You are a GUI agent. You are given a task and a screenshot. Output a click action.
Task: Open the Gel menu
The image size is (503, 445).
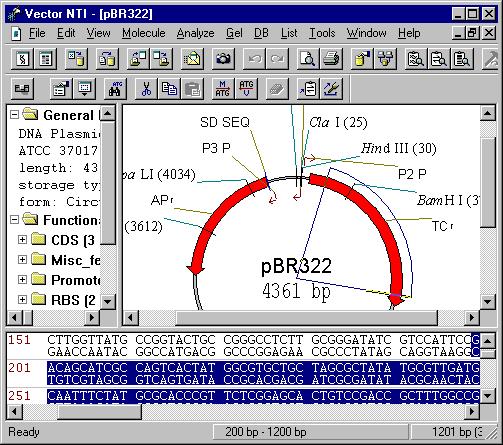(x=234, y=33)
